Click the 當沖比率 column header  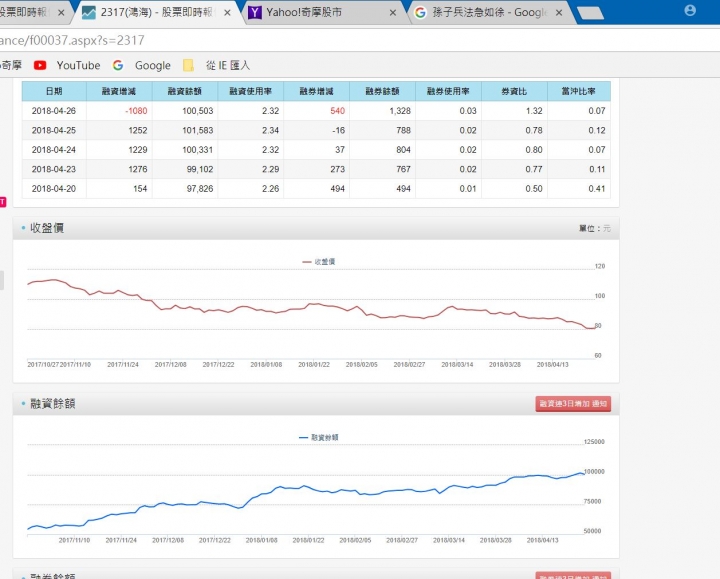[578, 91]
